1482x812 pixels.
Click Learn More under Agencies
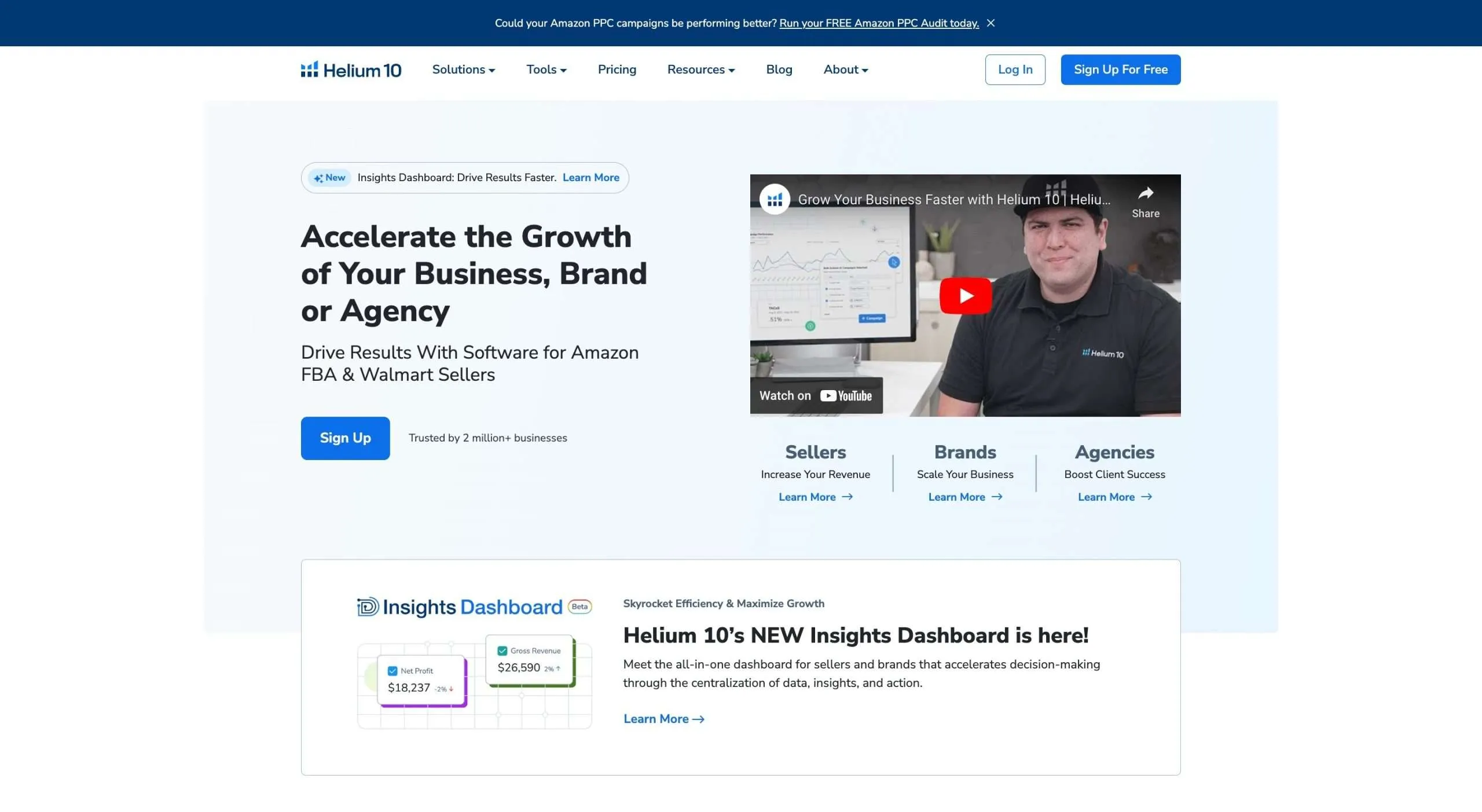[x=1114, y=497]
